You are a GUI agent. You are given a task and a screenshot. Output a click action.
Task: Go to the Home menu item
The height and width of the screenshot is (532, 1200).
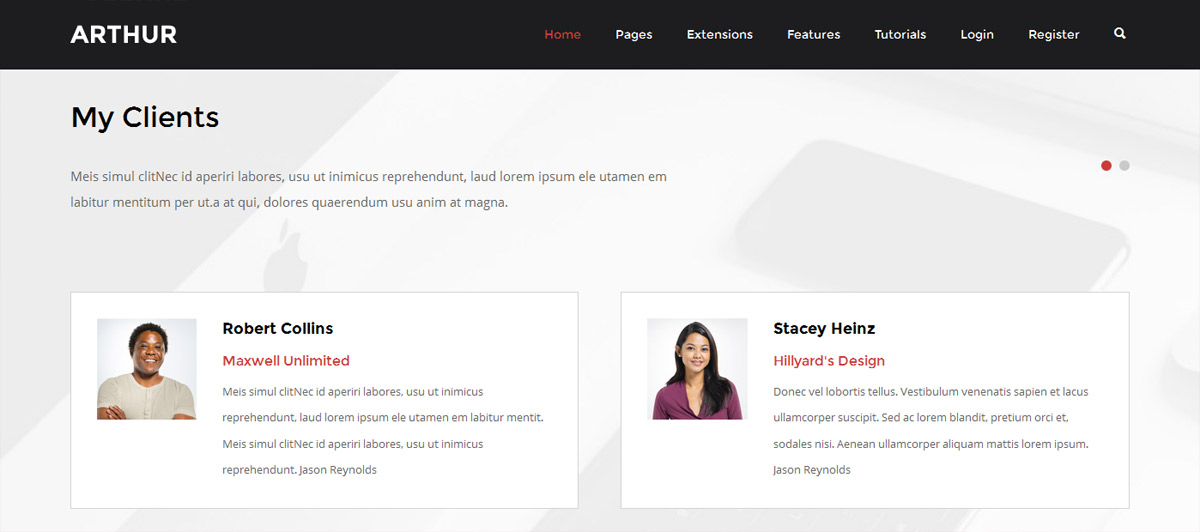click(562, 34)
